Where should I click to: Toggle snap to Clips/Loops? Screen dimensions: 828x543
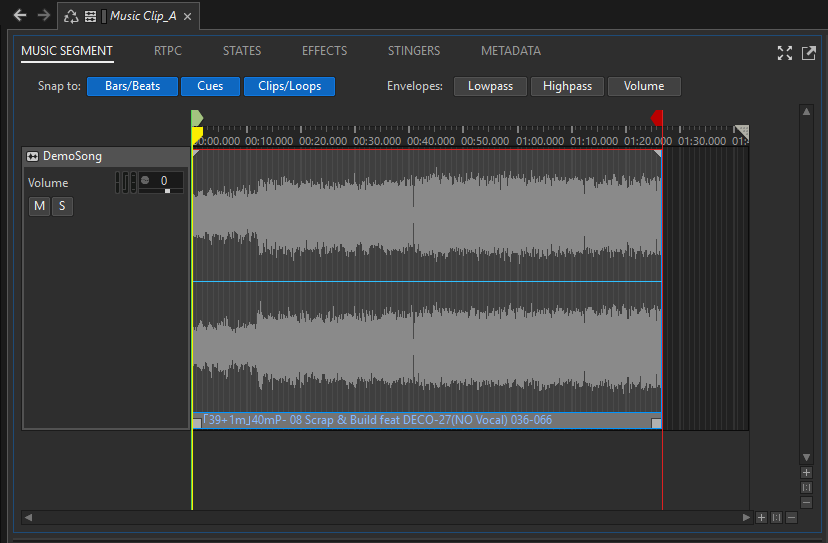[x=289, y=86]
